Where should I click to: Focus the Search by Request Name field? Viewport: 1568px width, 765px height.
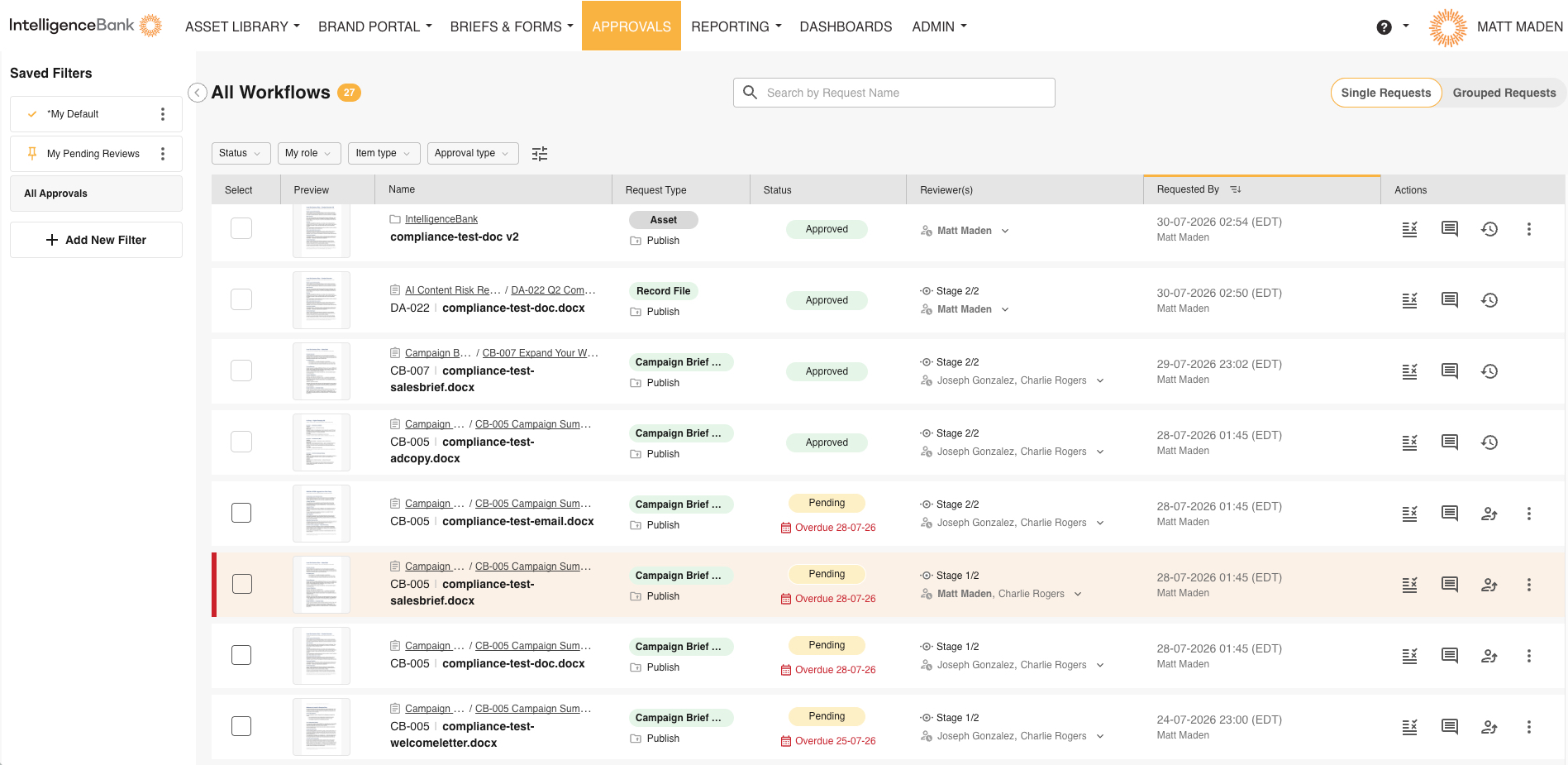894,93
